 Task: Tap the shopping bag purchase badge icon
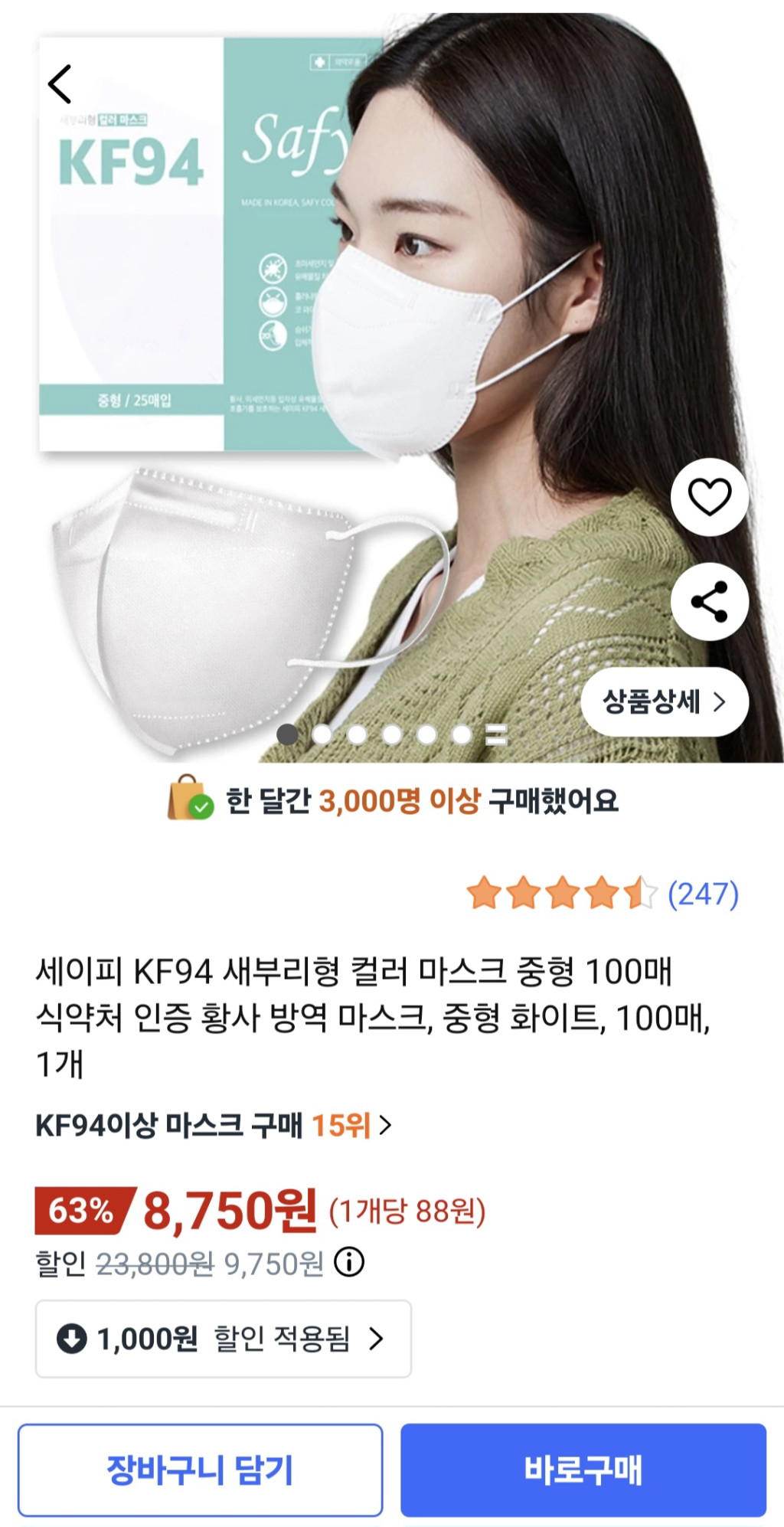click(190, 798)
